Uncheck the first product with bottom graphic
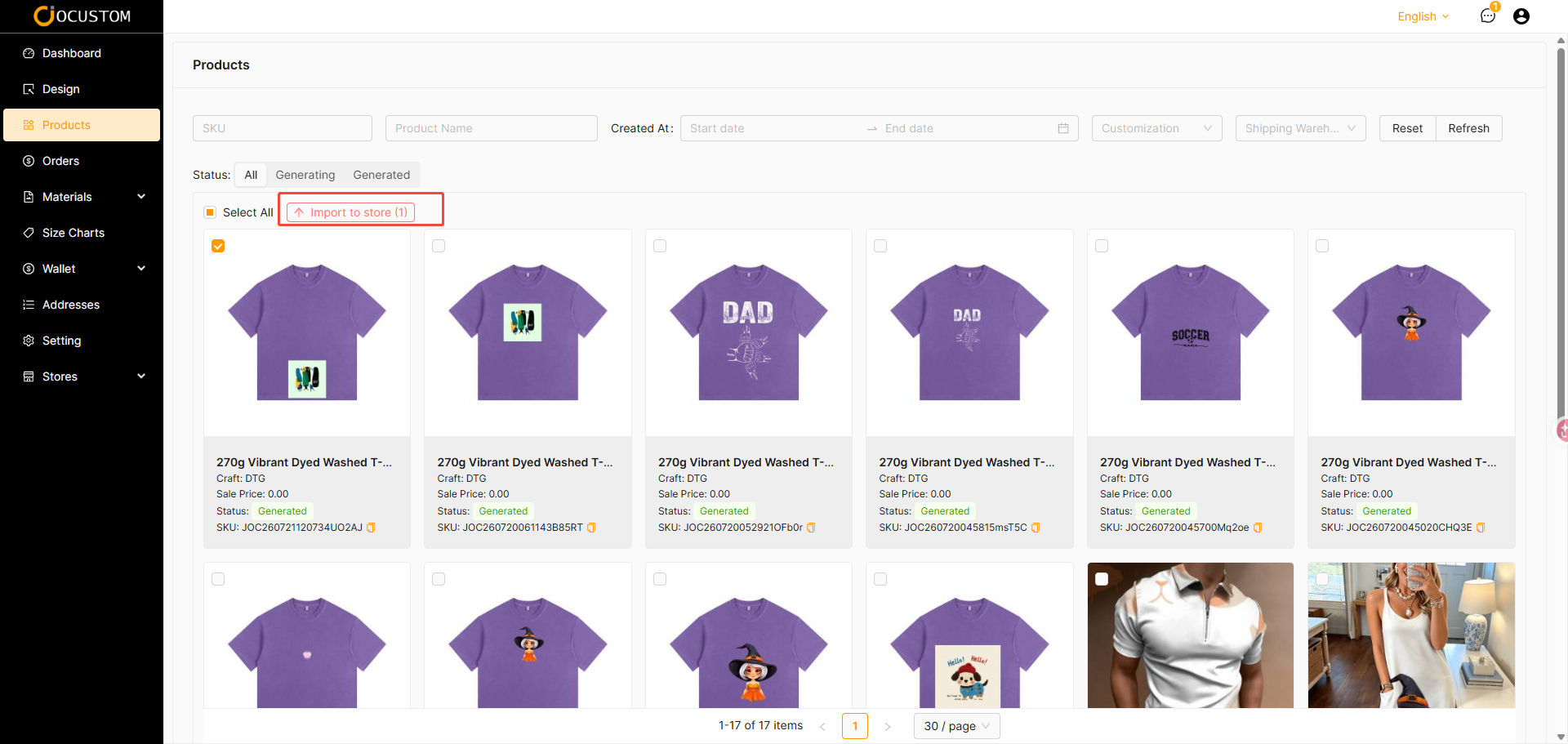Screen dimensions: 1568x744 click(x=218, y=246)
